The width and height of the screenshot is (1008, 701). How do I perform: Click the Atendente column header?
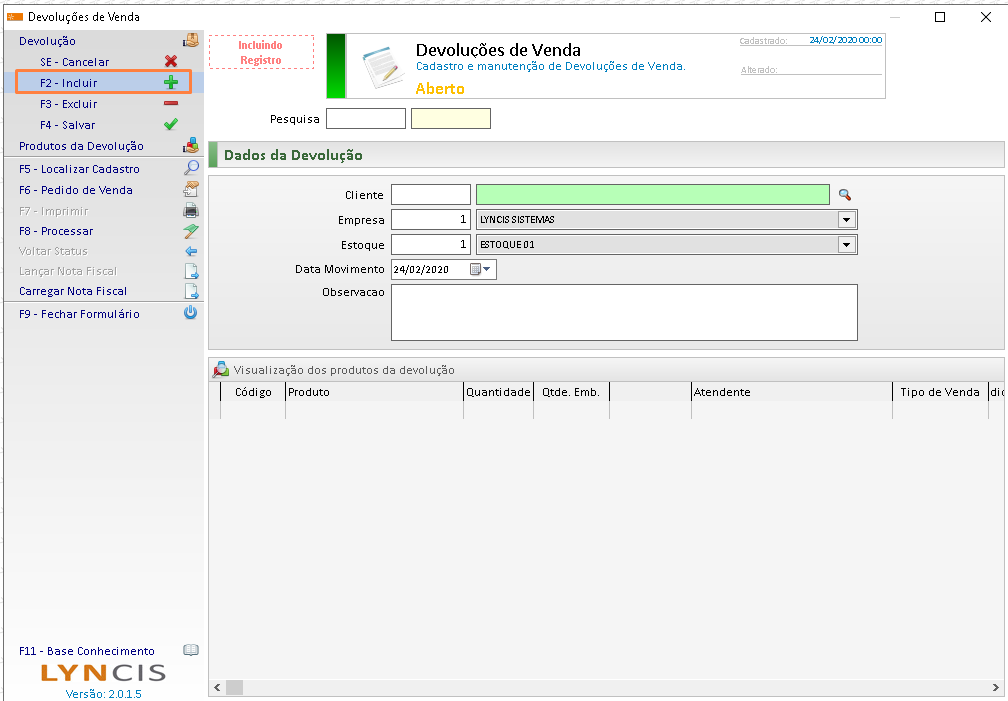tap(790, 392)
